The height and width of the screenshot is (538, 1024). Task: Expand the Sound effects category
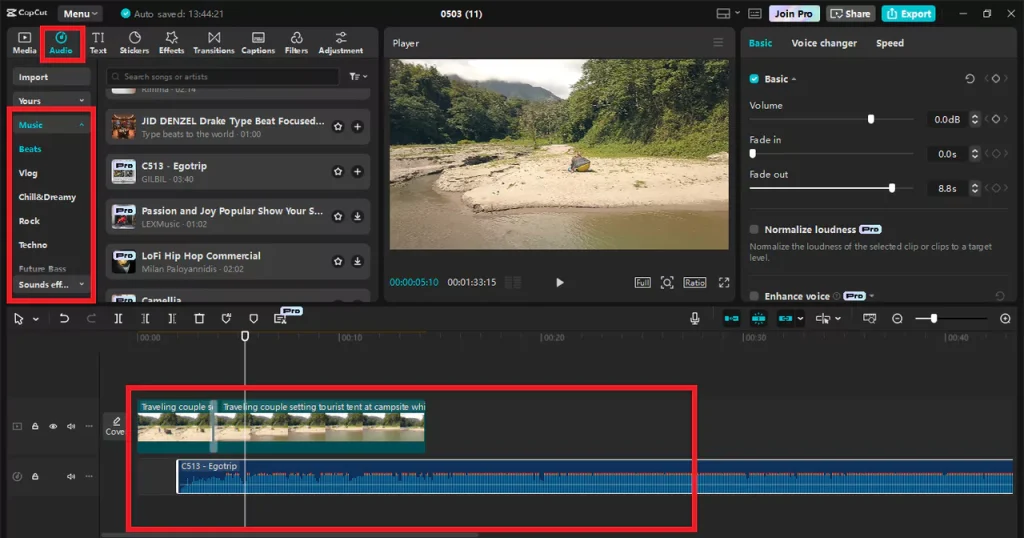pyautogui.click(x=51, y=285)
